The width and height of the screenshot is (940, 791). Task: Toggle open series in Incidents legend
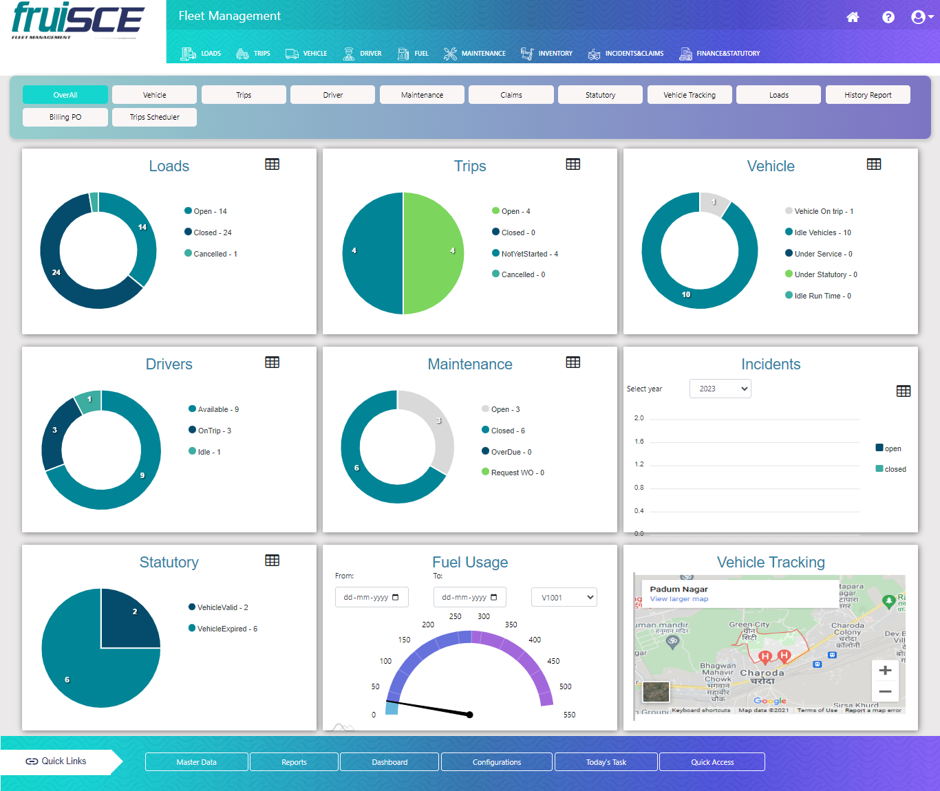pos(888,448)
